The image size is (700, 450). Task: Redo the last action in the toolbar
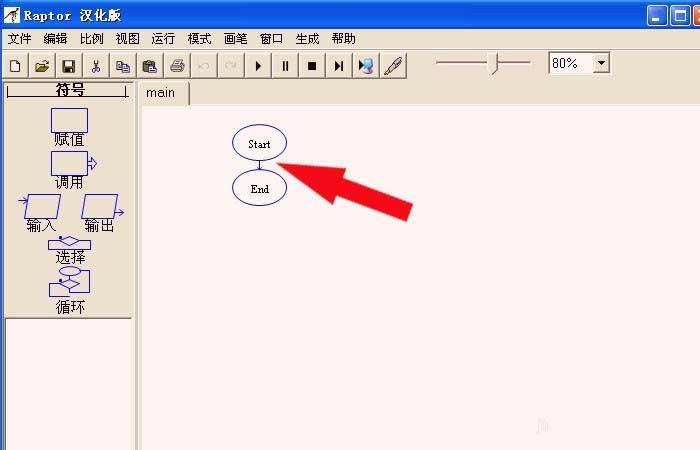[x=231, y=66]
